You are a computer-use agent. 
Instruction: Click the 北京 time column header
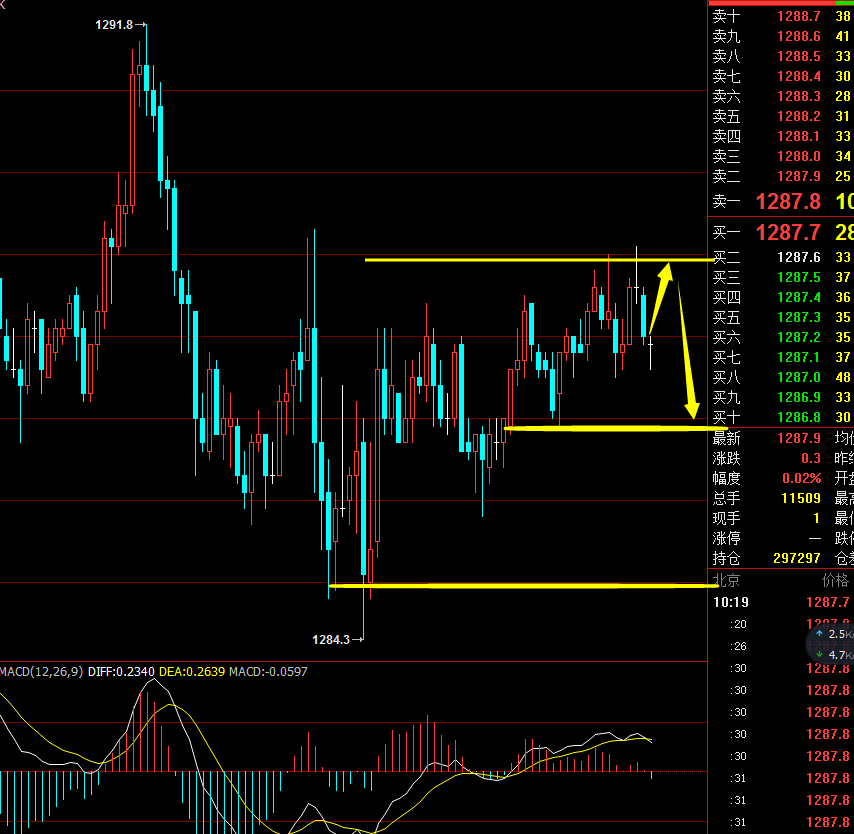pyautogui.click(x=727, y=581)
